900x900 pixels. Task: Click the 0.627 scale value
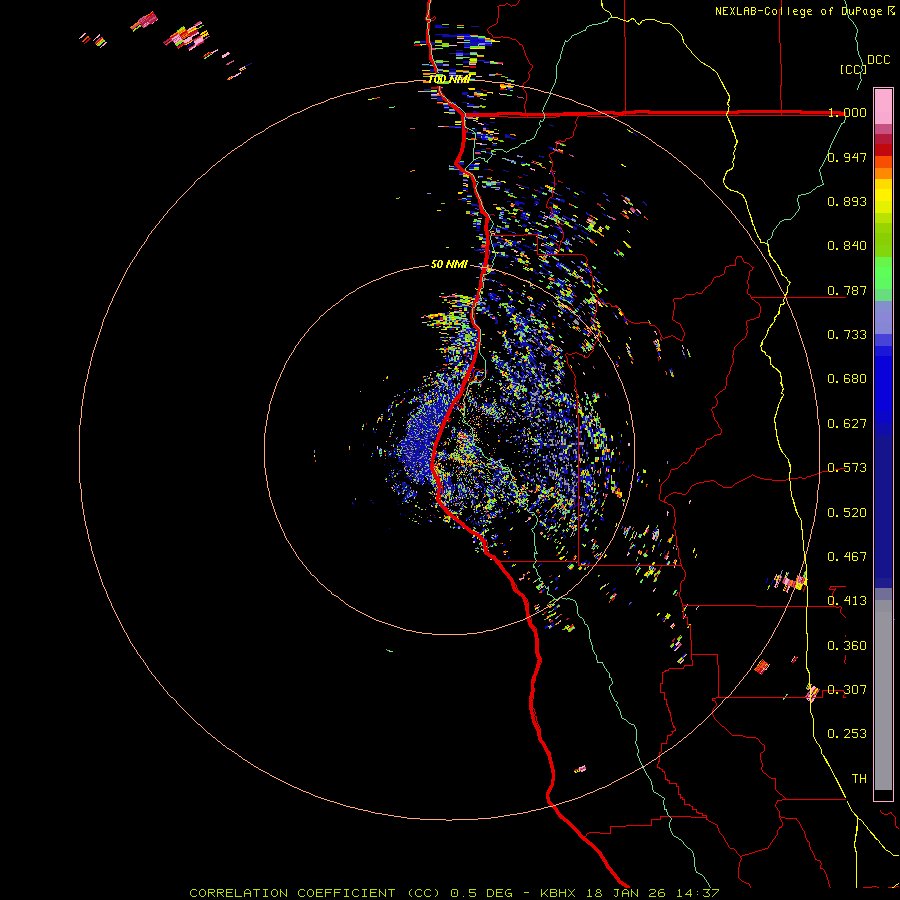[847, 424]
